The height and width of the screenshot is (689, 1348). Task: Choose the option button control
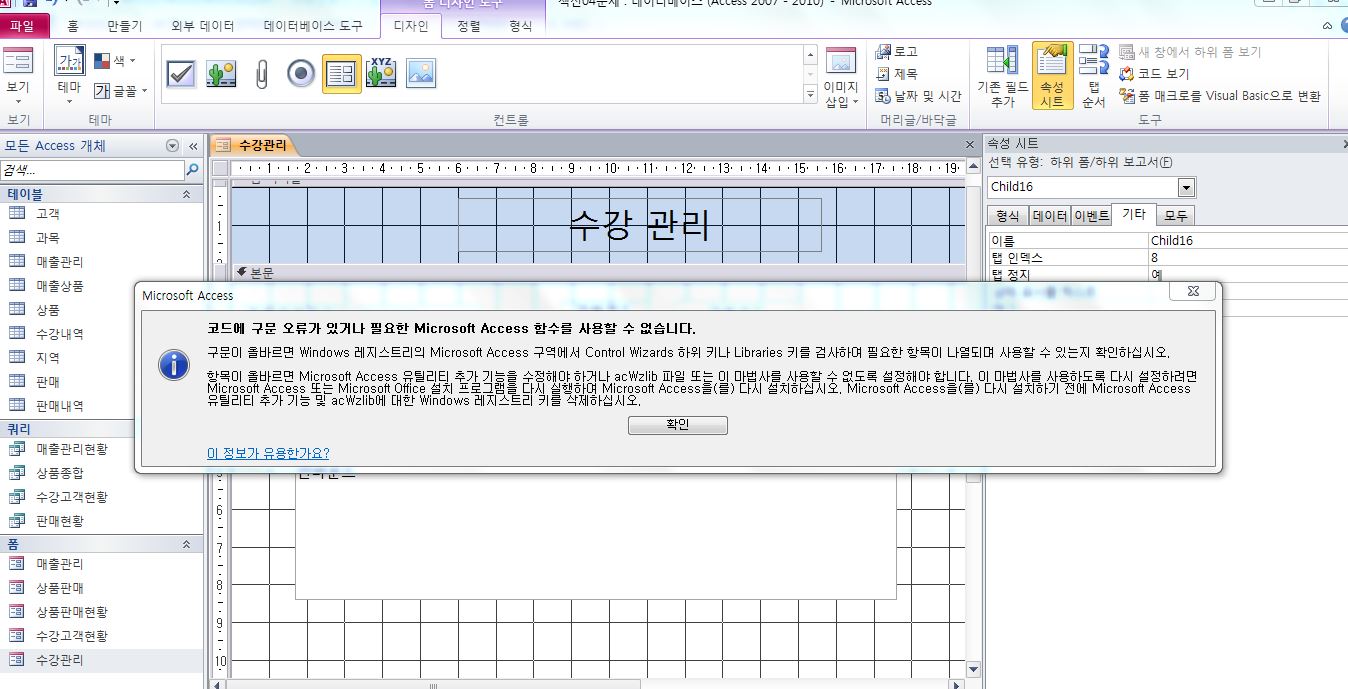tap(301, 74)
